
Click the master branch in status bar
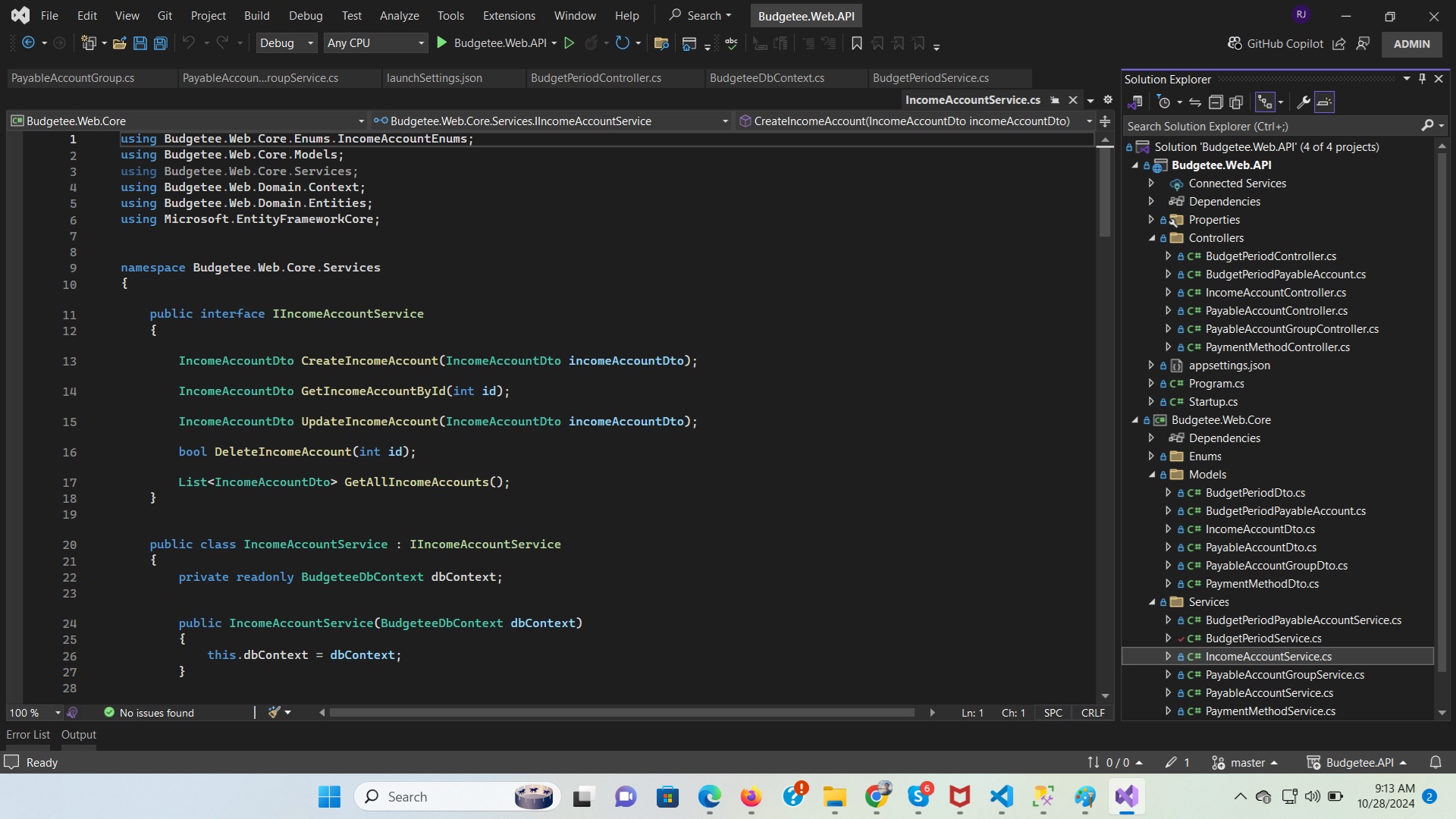click(x=1247, y=762)
